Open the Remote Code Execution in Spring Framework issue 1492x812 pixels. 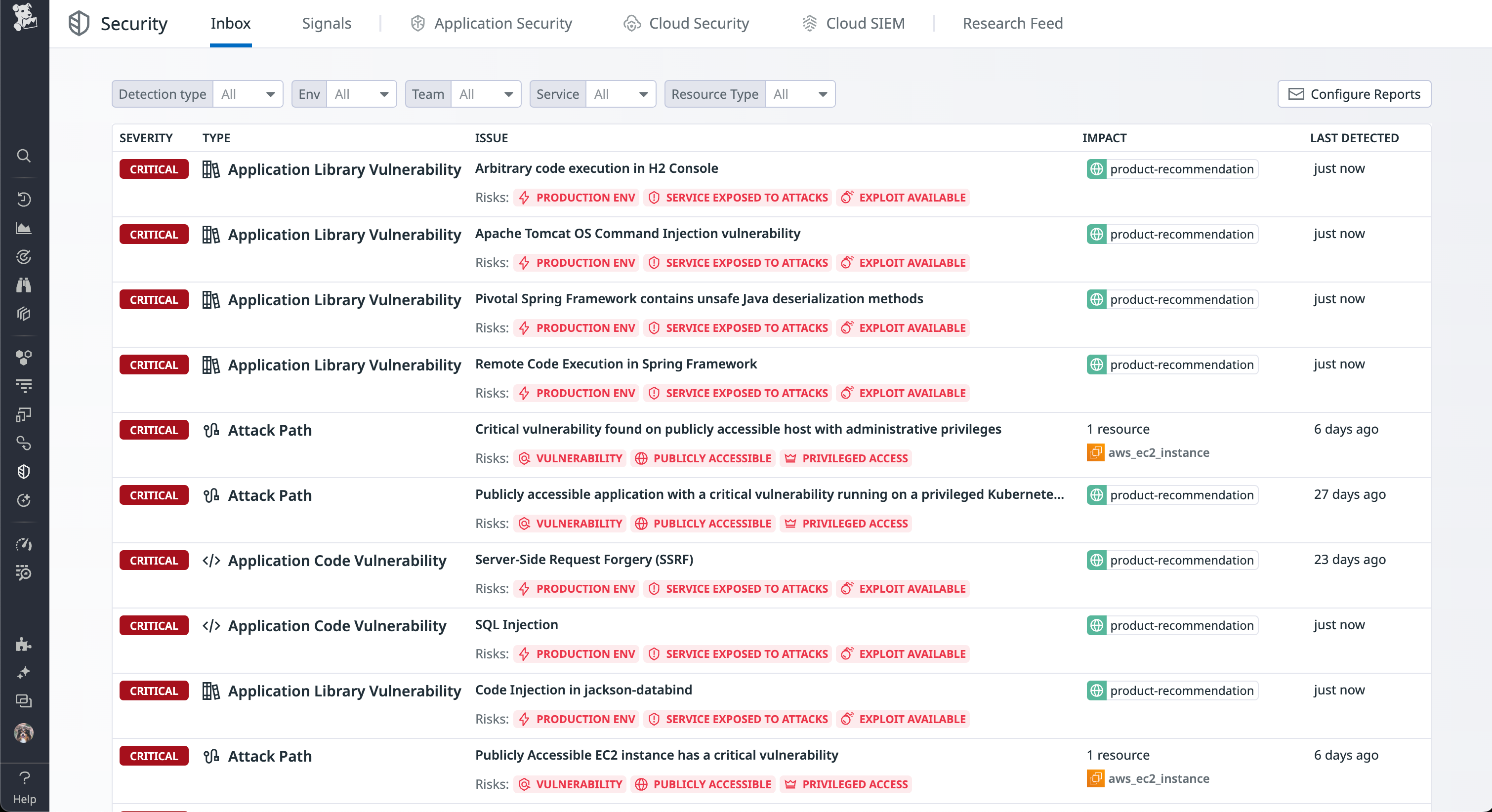(x=615, y=364)
